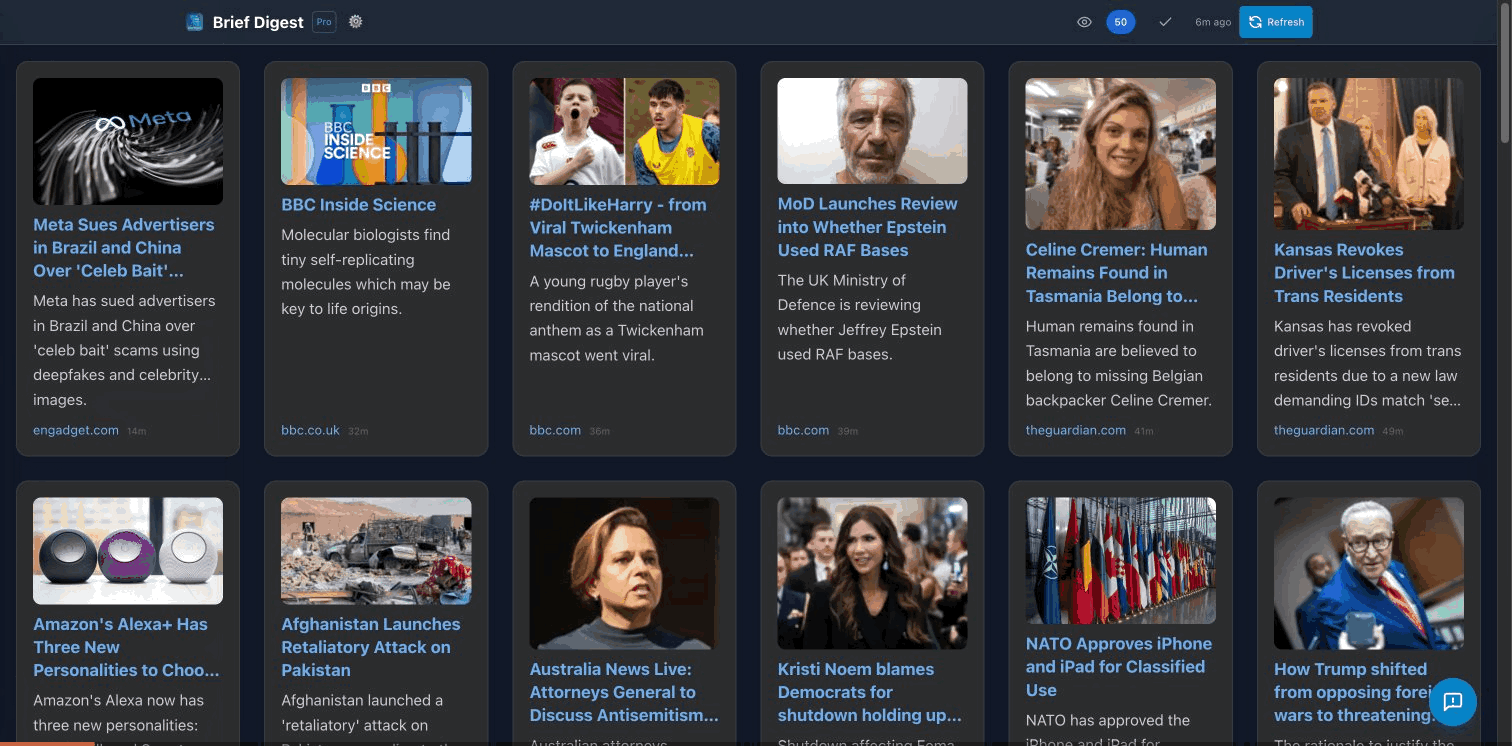Click the '6m ago' last updated text

click(x=1213, y=22)
